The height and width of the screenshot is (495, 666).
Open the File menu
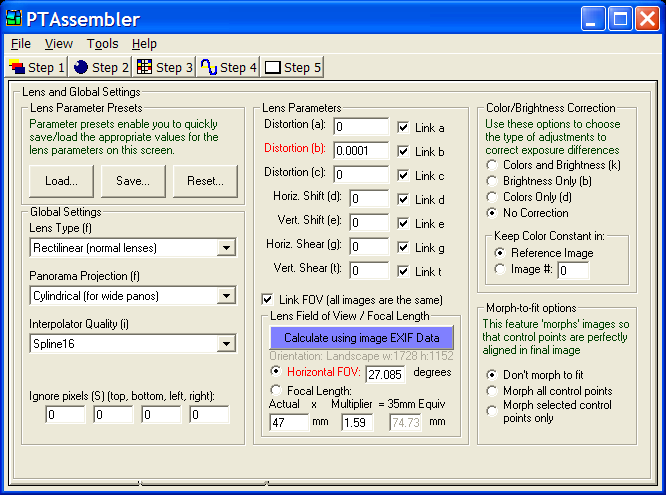pos(21,43)
